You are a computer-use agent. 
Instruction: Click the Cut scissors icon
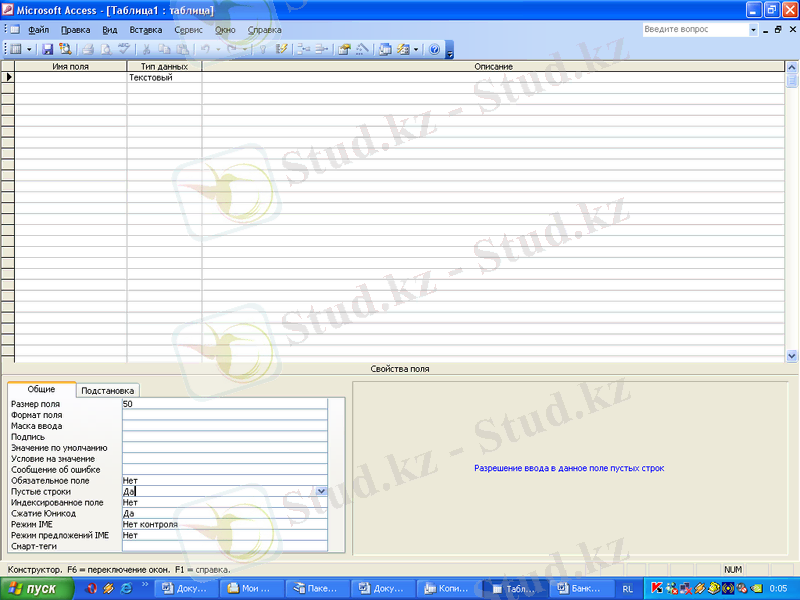coord(146,49)
